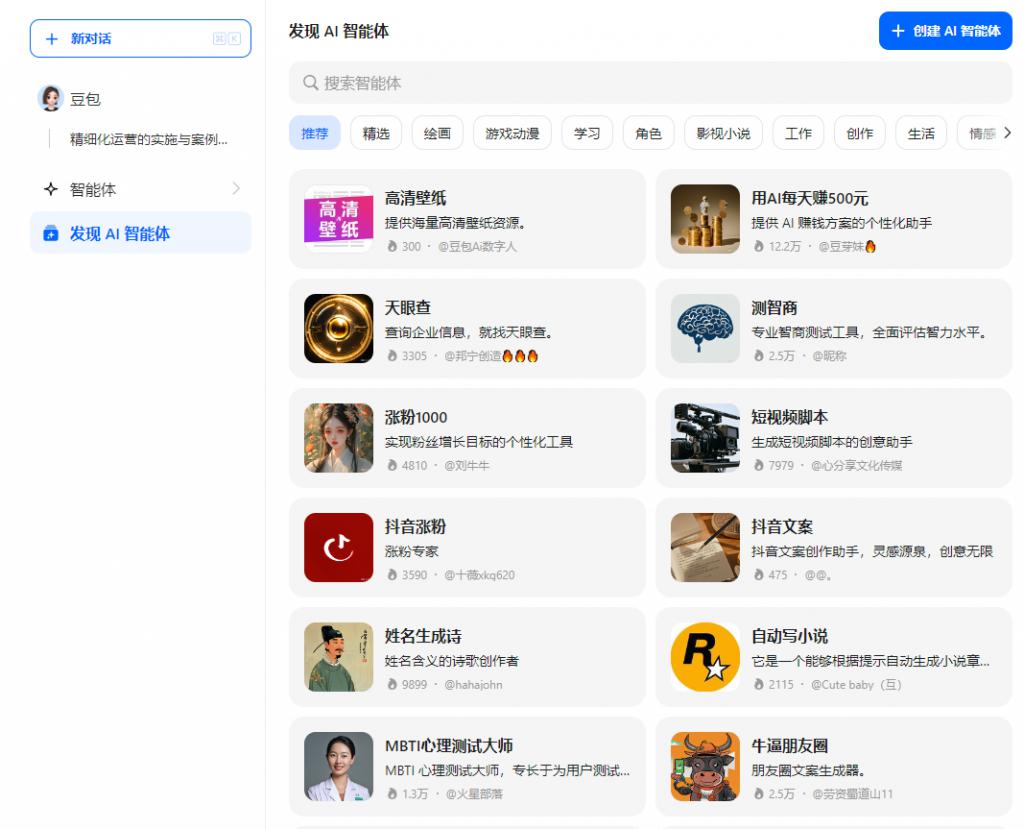Select the 精选 category tab
1024x829 pixels.
click(x=376, y=133)
